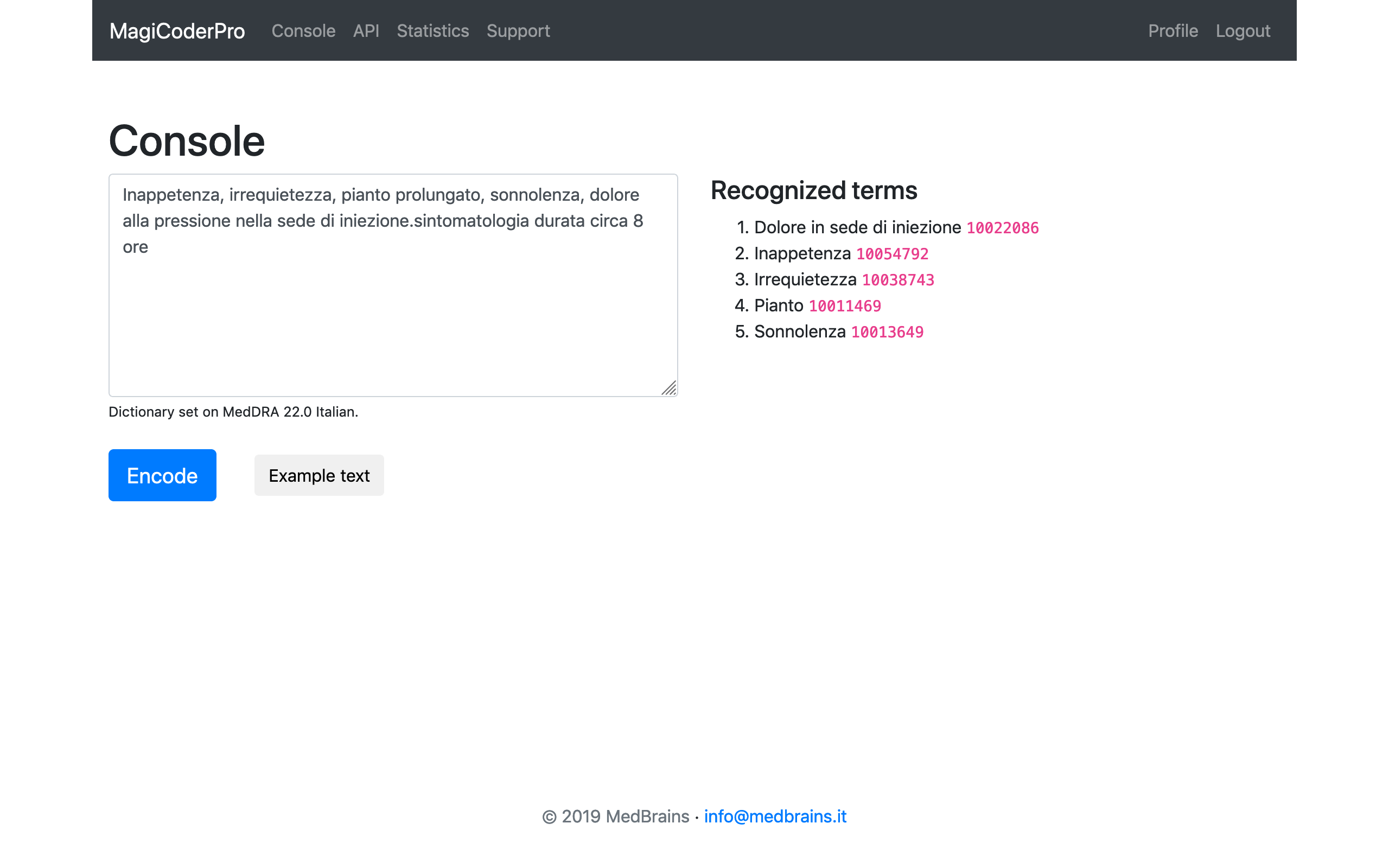Click the recognized term Inappetenza

pyautogui.click(x=802, y=253)
